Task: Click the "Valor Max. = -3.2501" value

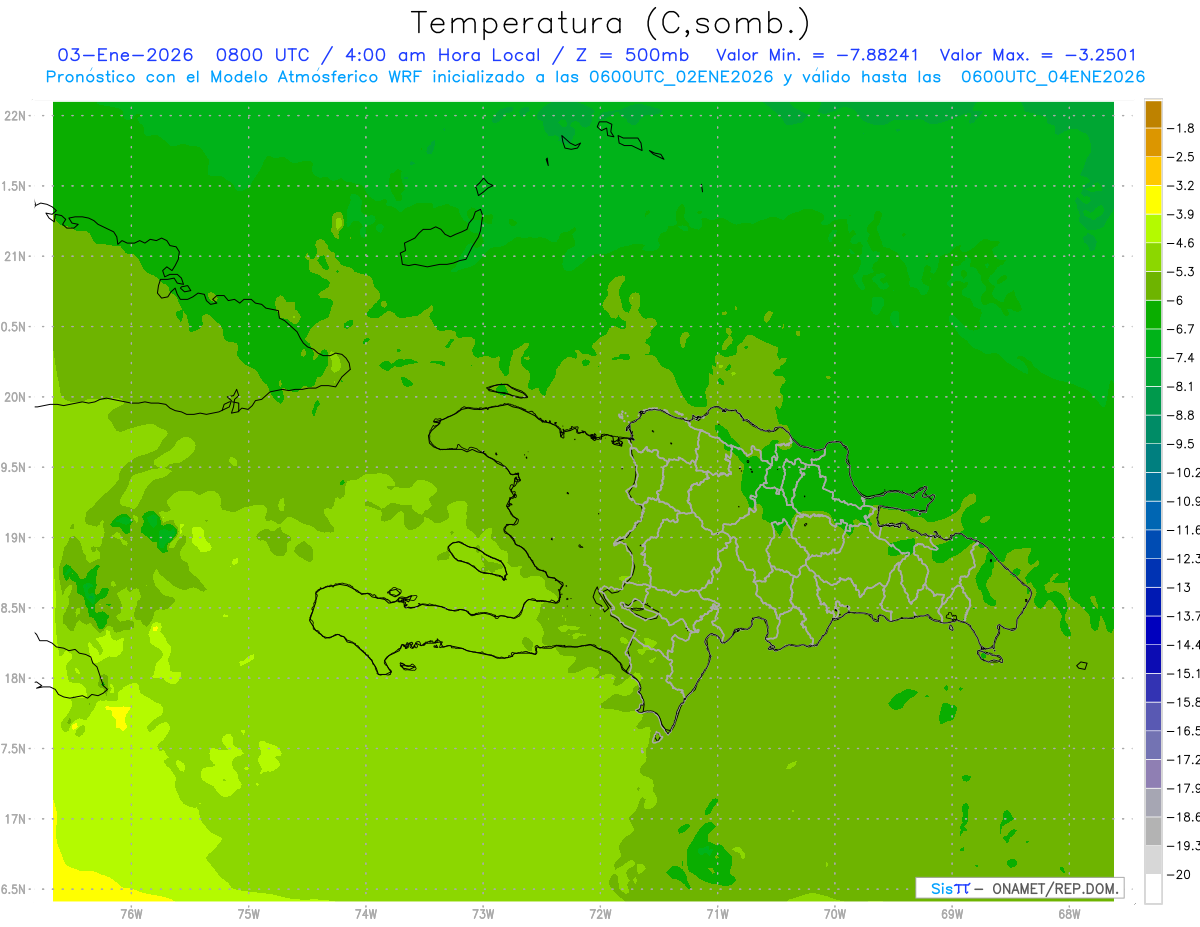Action: [1038, 55]
